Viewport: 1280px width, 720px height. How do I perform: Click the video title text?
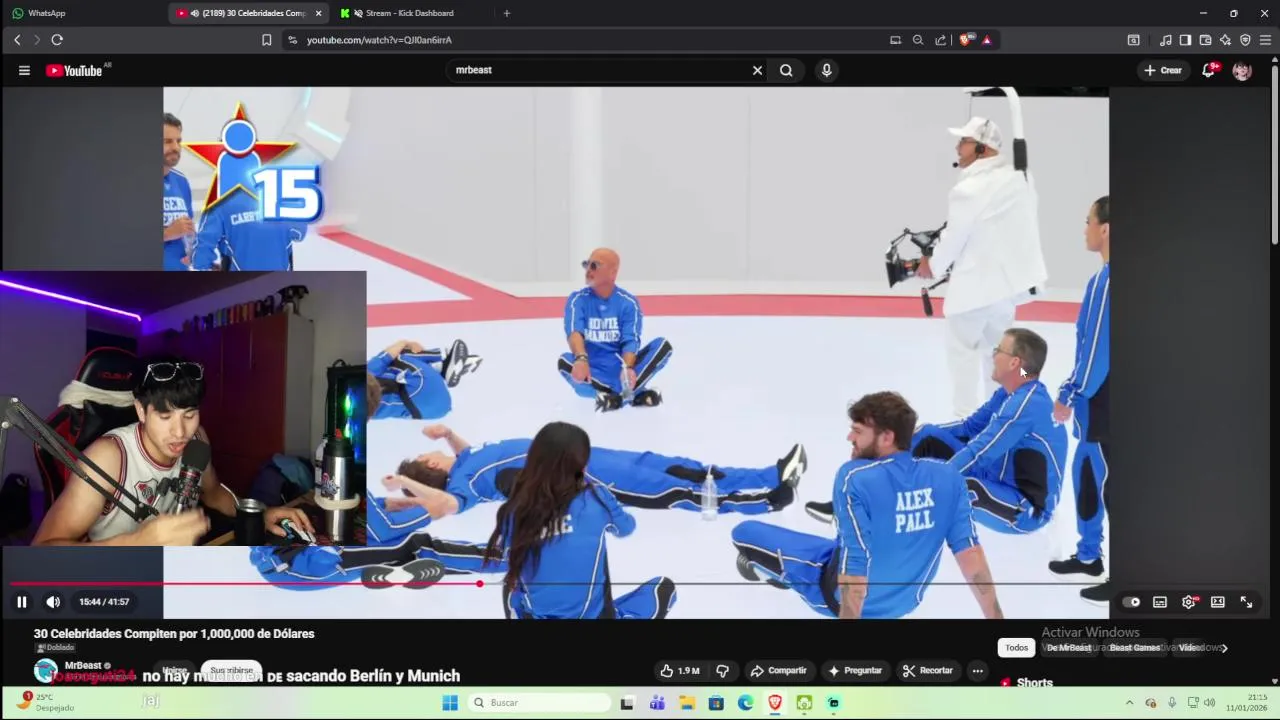pos(174,633)
